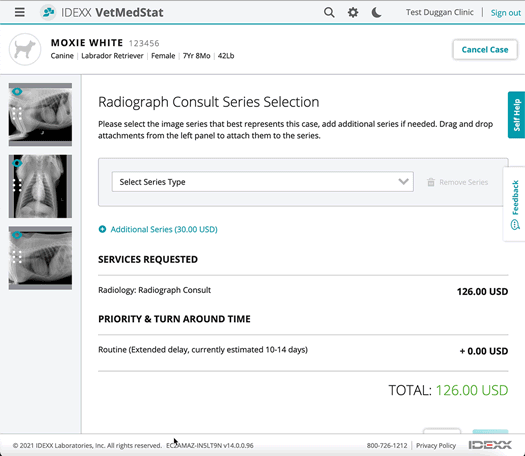Click the Cancel Case button
The image size is (525, 456).
pyautogui.click(x=485, y=50)
